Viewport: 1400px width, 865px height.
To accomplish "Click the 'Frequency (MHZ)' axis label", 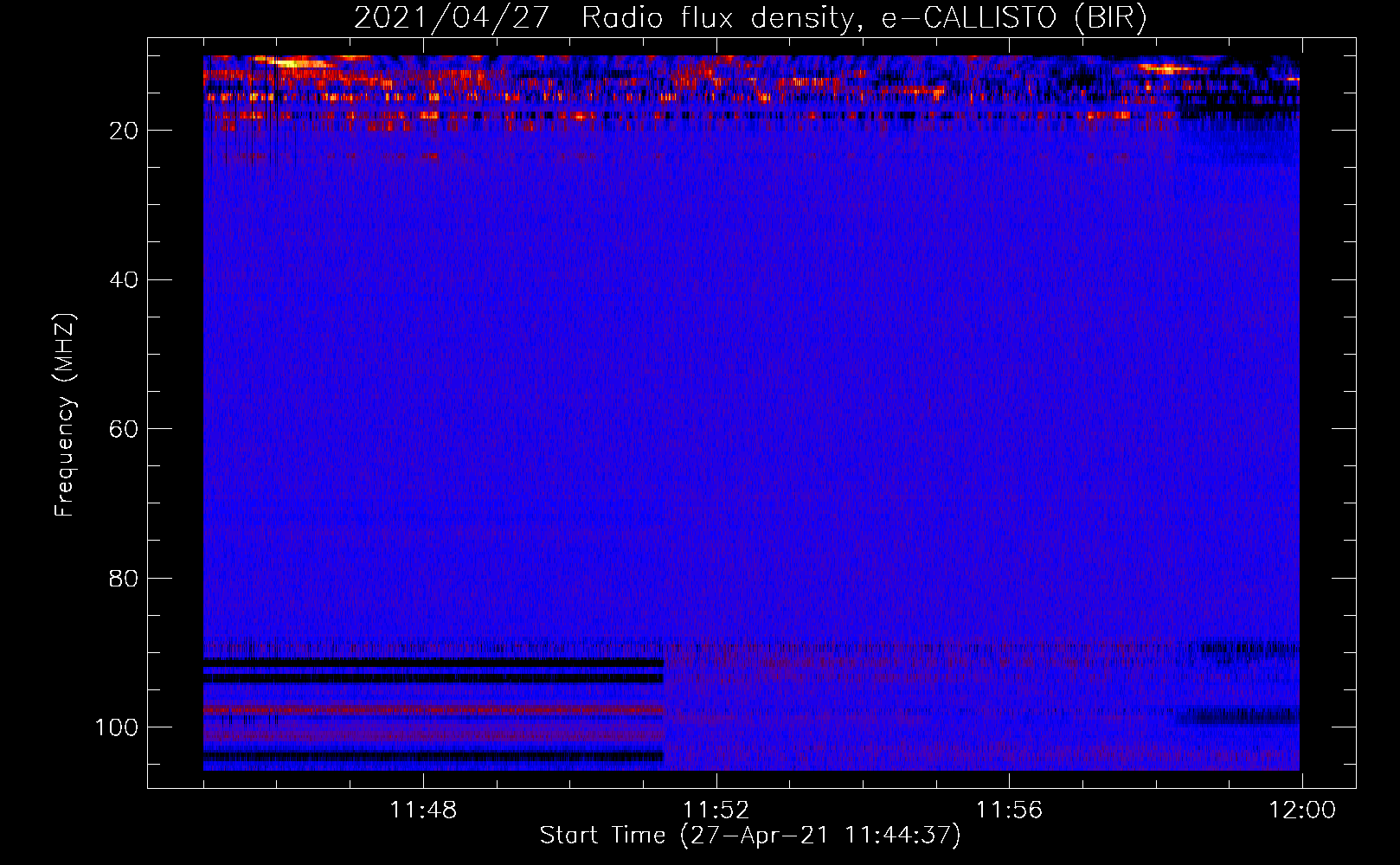I will [x=65, y=415].
